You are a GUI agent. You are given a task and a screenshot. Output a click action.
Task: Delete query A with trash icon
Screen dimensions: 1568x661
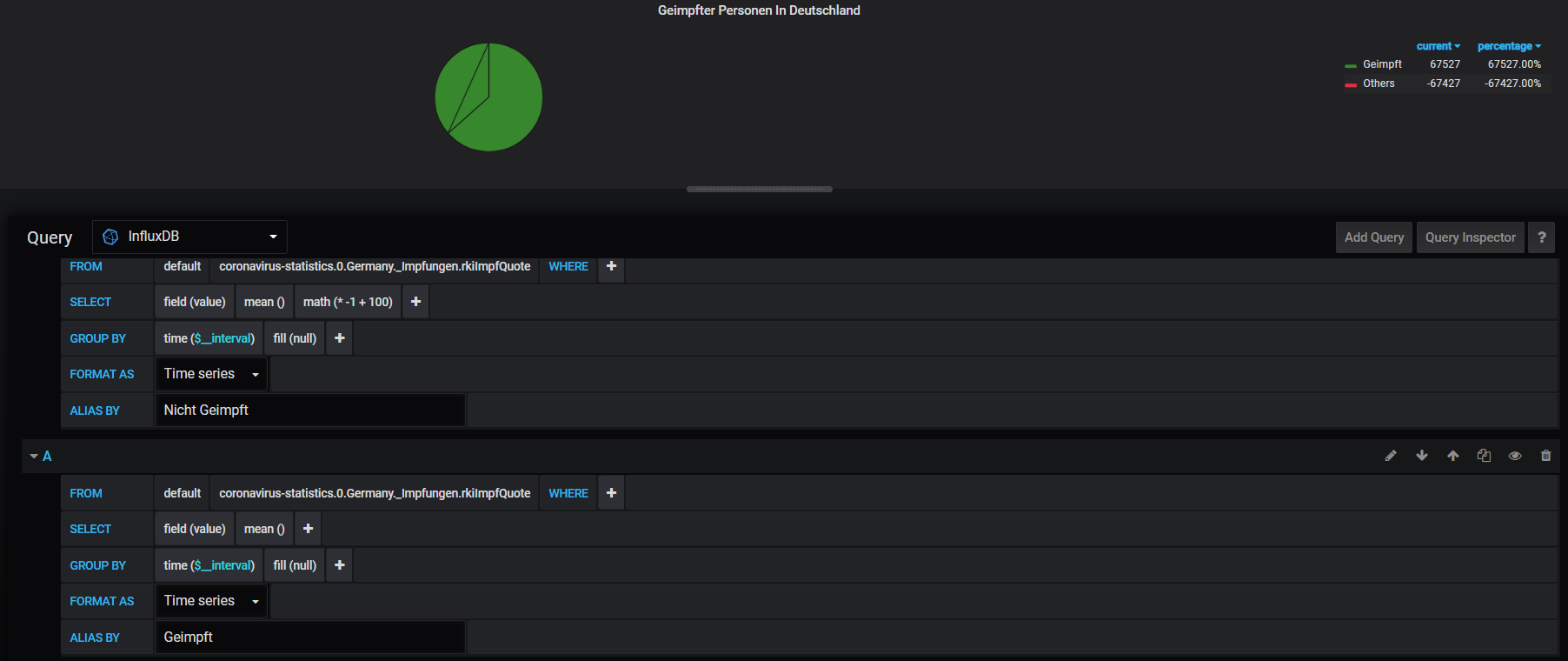click(x=1546, y=456)
